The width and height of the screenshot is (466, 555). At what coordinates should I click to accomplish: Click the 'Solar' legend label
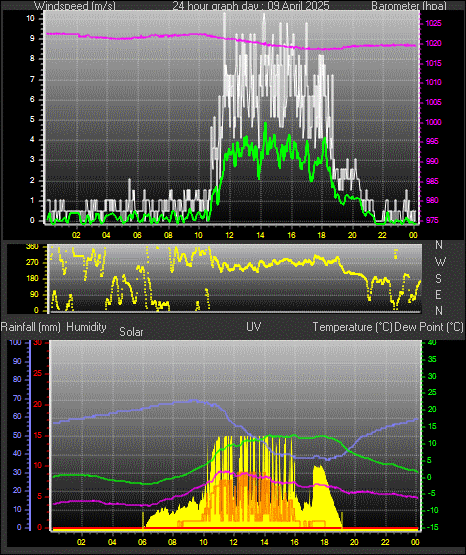pyautogui.click(x=131, y=332)
